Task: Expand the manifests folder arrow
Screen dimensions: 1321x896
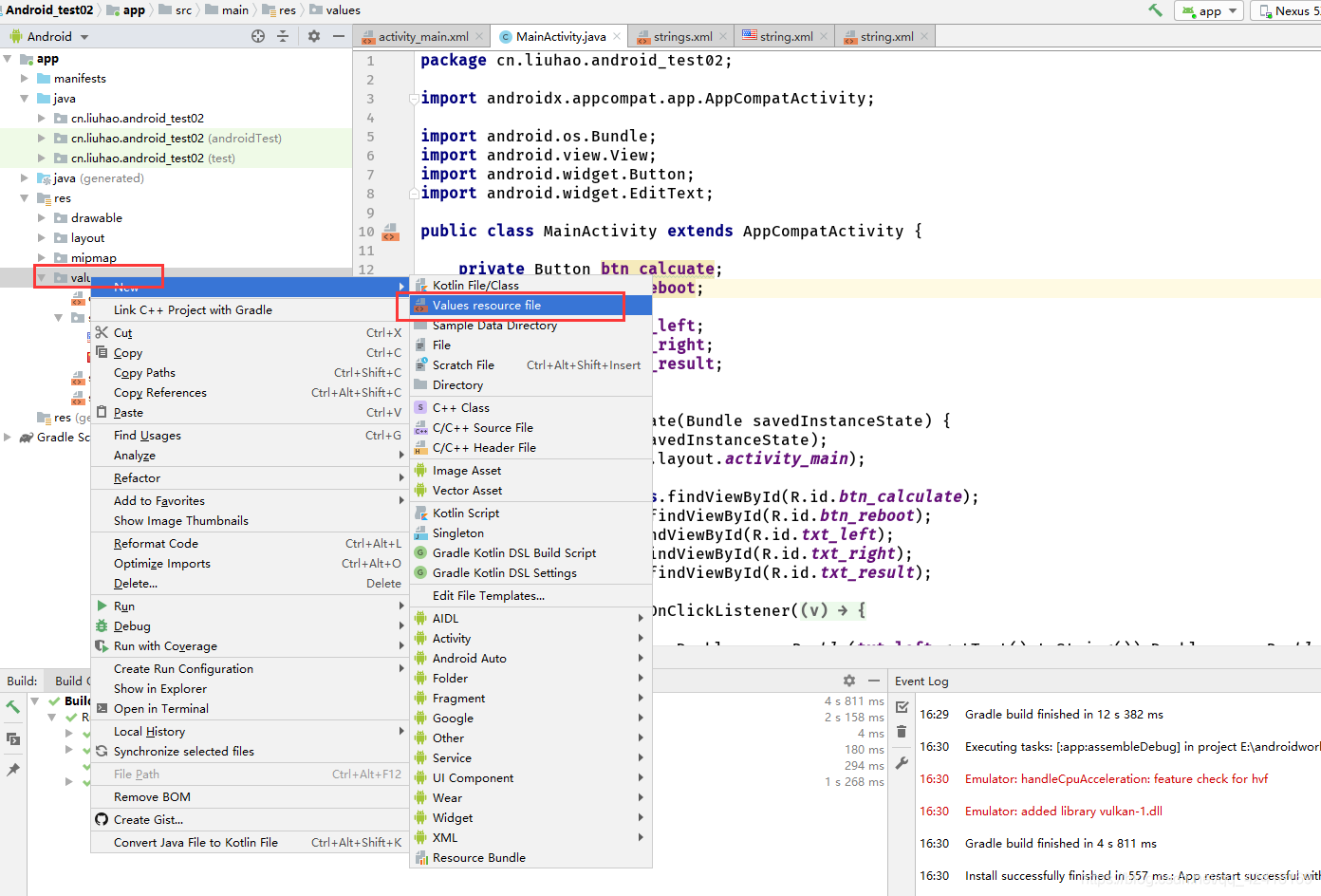Action: (x=25, y=79)
